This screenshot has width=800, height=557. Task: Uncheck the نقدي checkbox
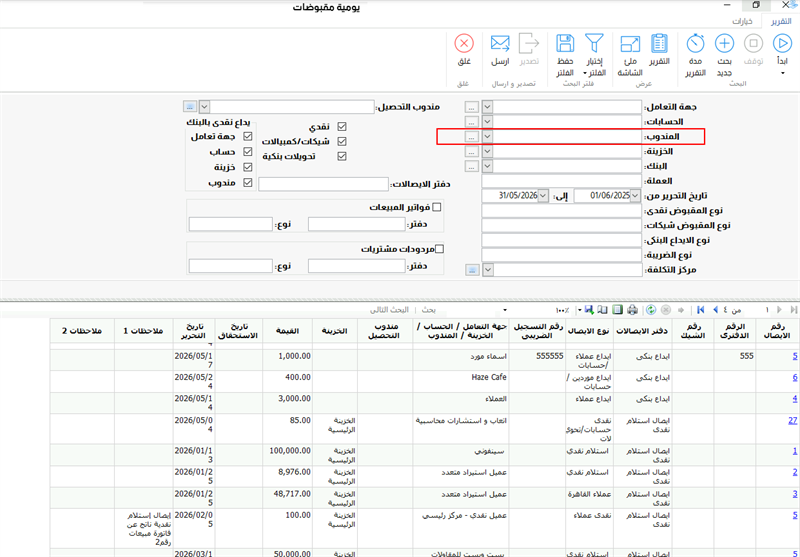342,126
